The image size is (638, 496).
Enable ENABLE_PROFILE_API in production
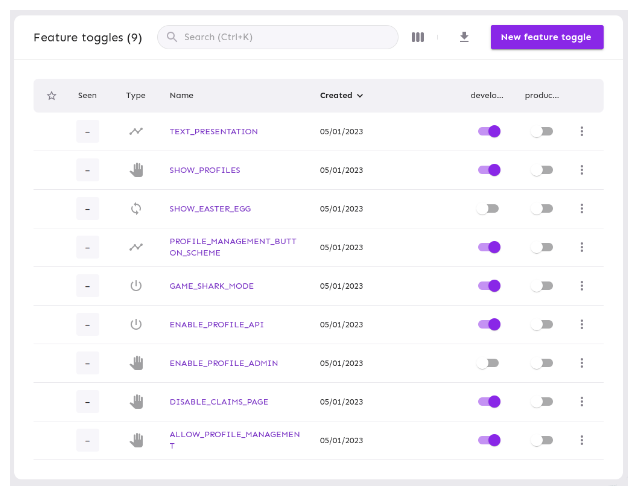(x=542, y=324)
